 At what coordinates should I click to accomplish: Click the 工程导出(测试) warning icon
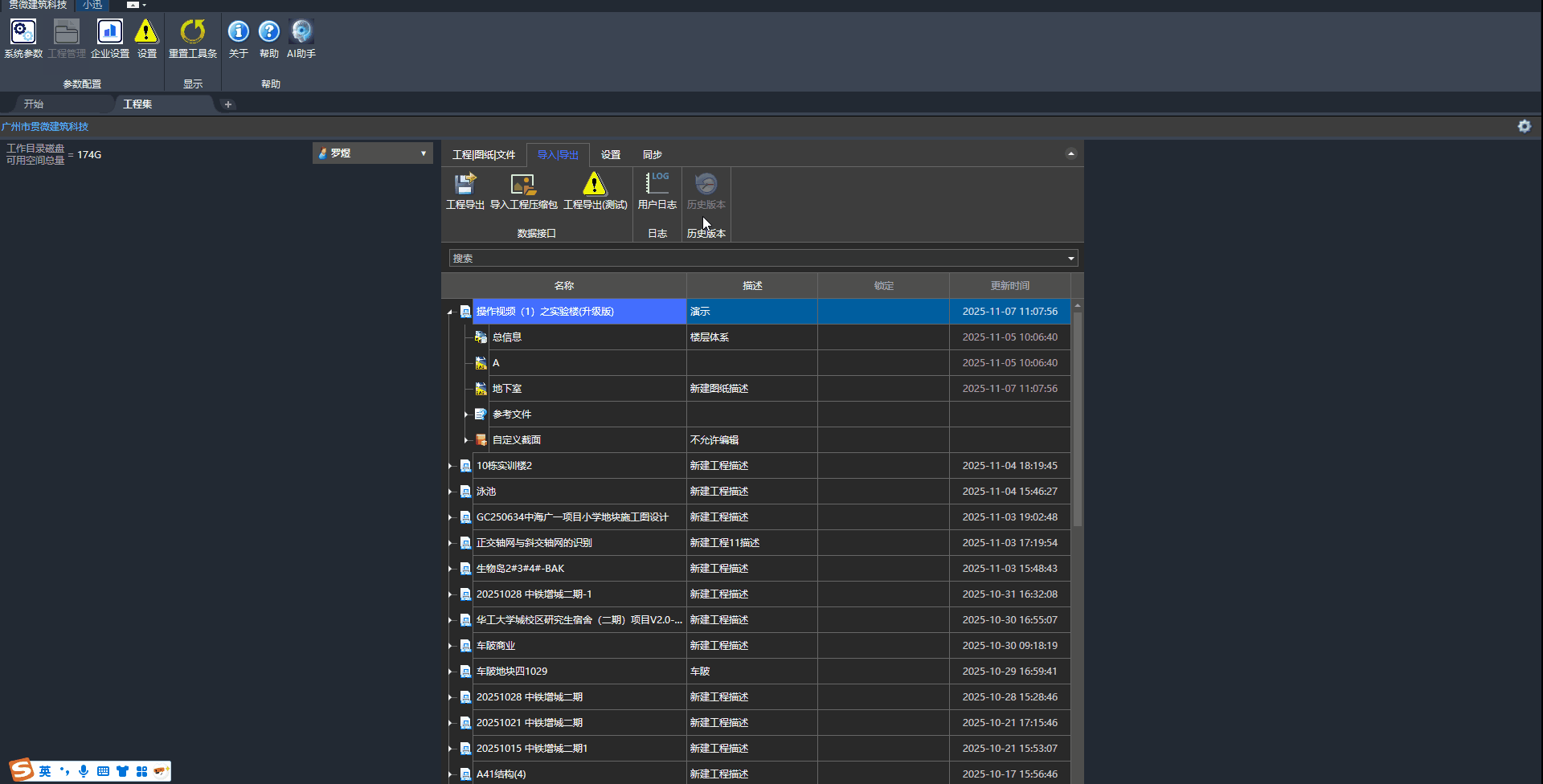pos(595,186)
